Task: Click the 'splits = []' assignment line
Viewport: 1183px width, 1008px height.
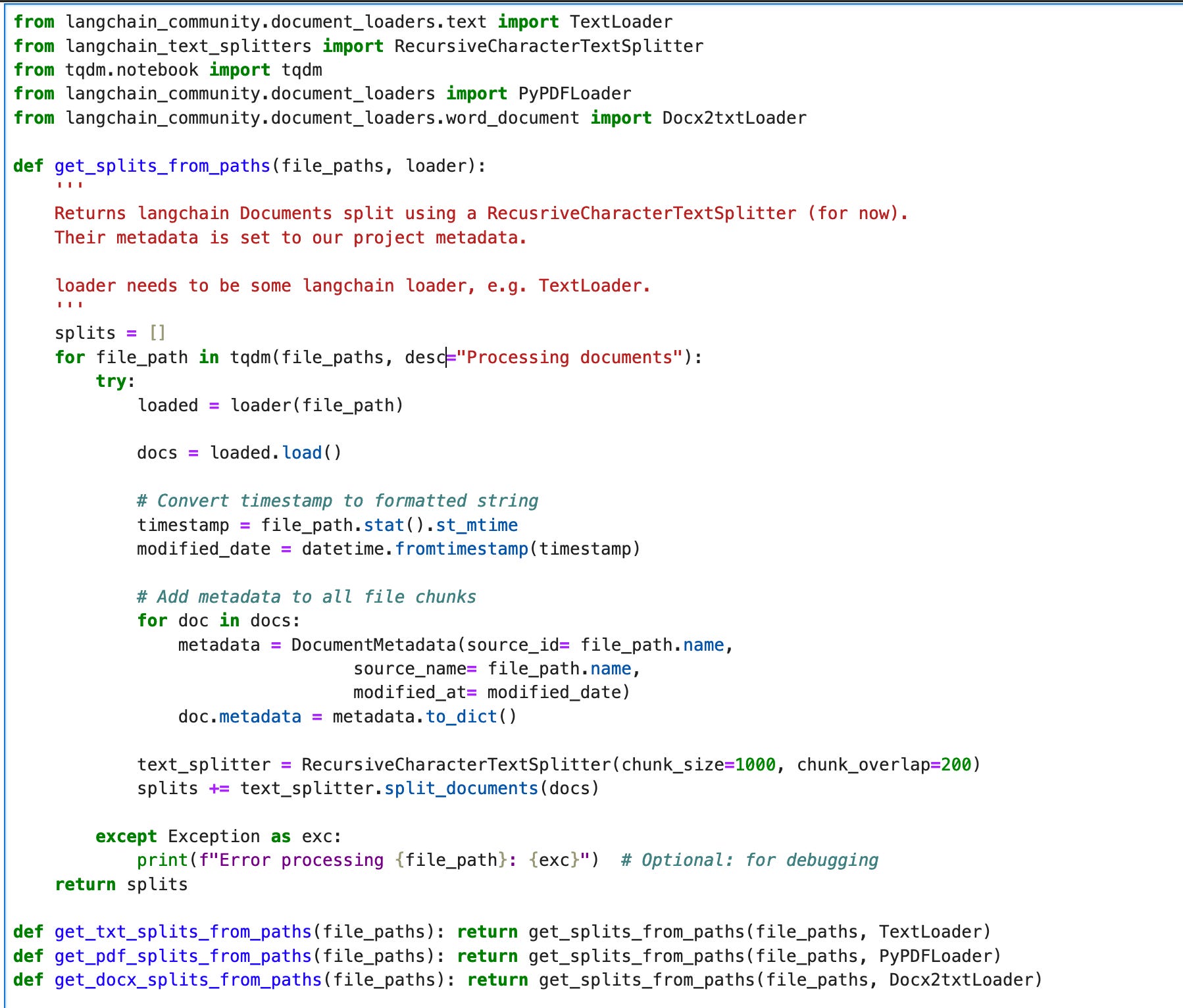Action: pos(111,333)
